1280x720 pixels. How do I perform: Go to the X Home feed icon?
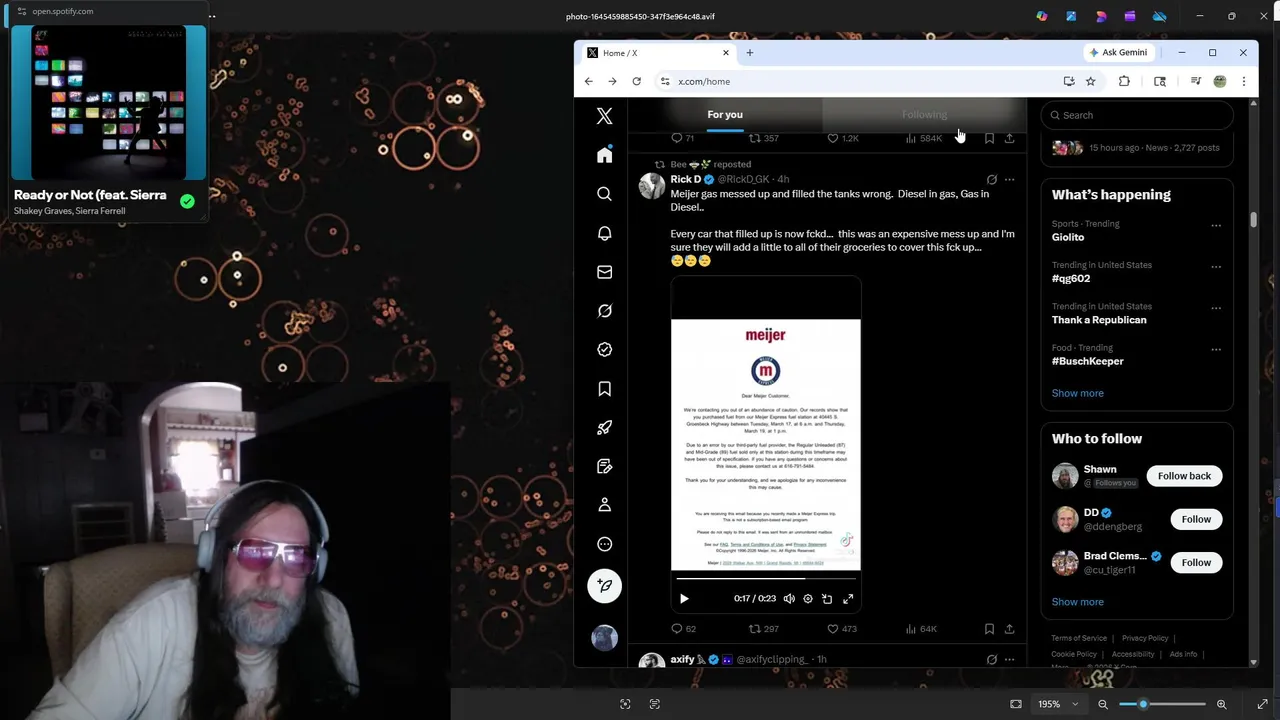pos(604,155)
